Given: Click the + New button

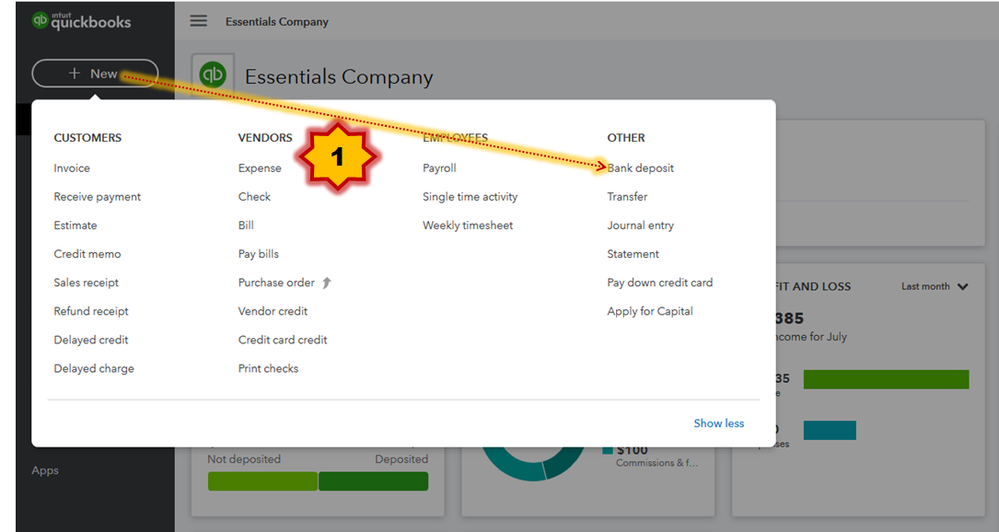Looking at the screenshot, I should [x=95, y=73].
